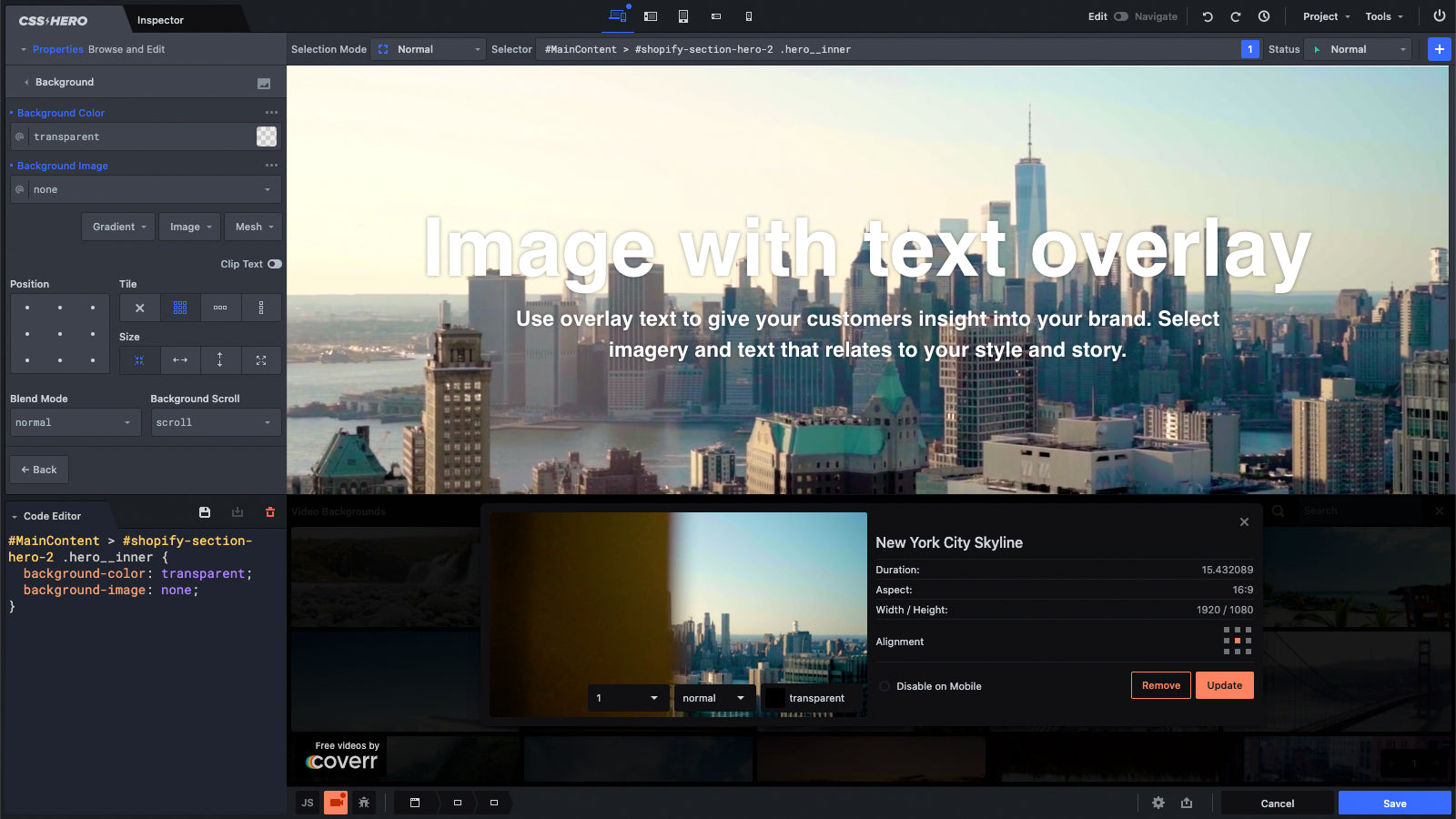Select the mobile phone viewport icon
The image size is (1456, 819).
[749, 16]
